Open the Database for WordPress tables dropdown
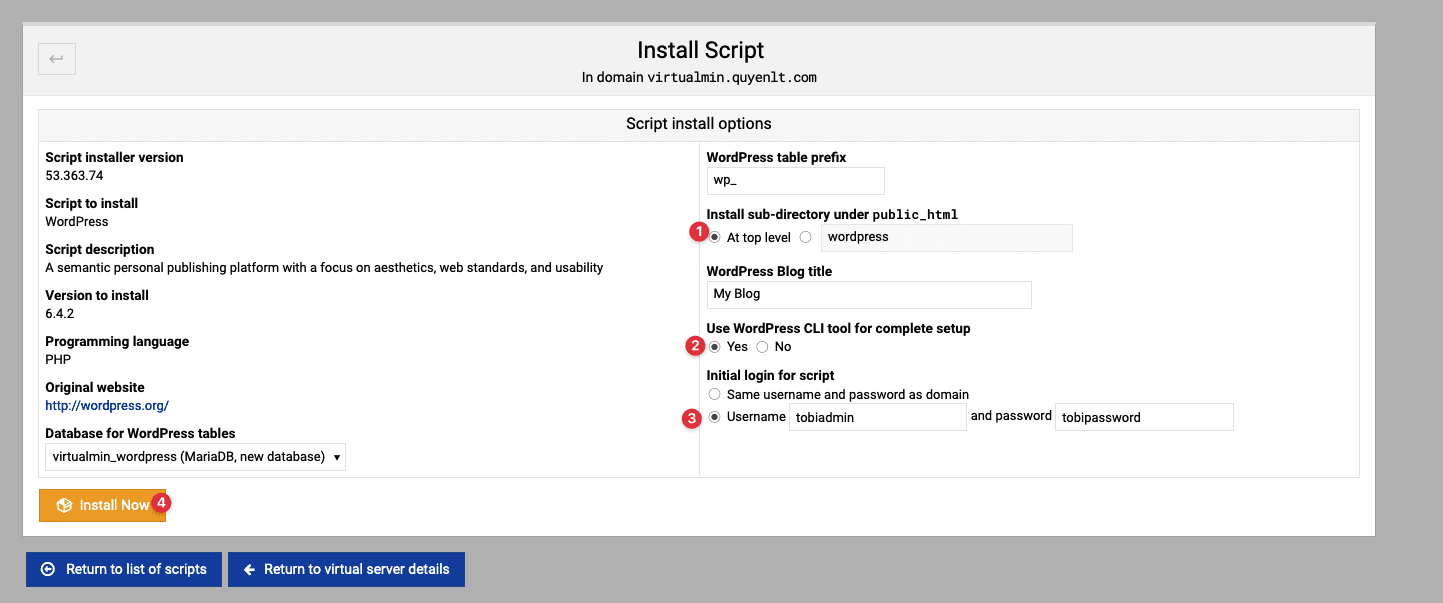1443x603 pixels. coord(195,457)
